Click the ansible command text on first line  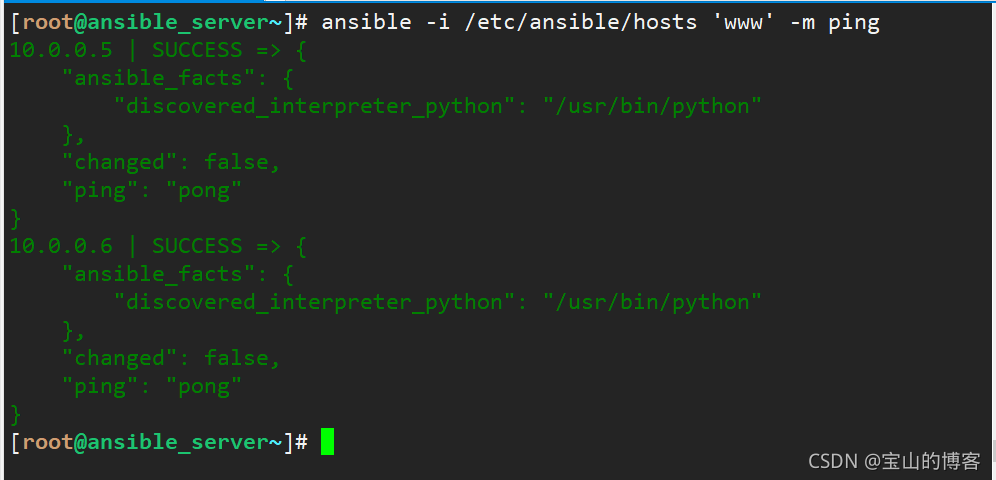tap(600, 22)
